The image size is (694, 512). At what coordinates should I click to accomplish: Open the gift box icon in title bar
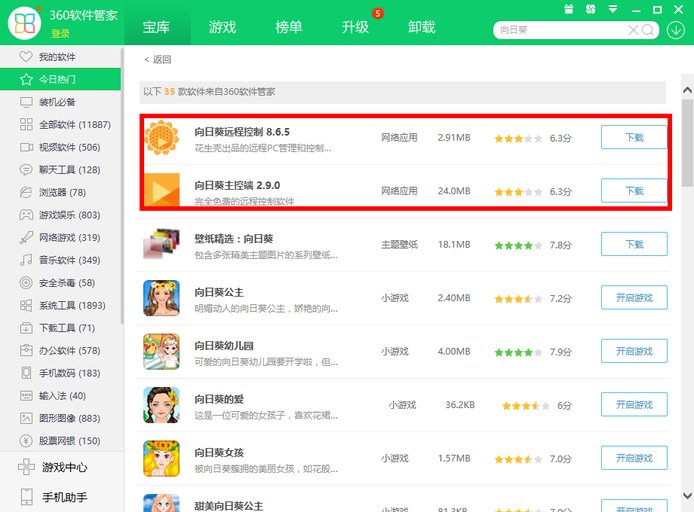pyautogui.click(x=569, y=9)
